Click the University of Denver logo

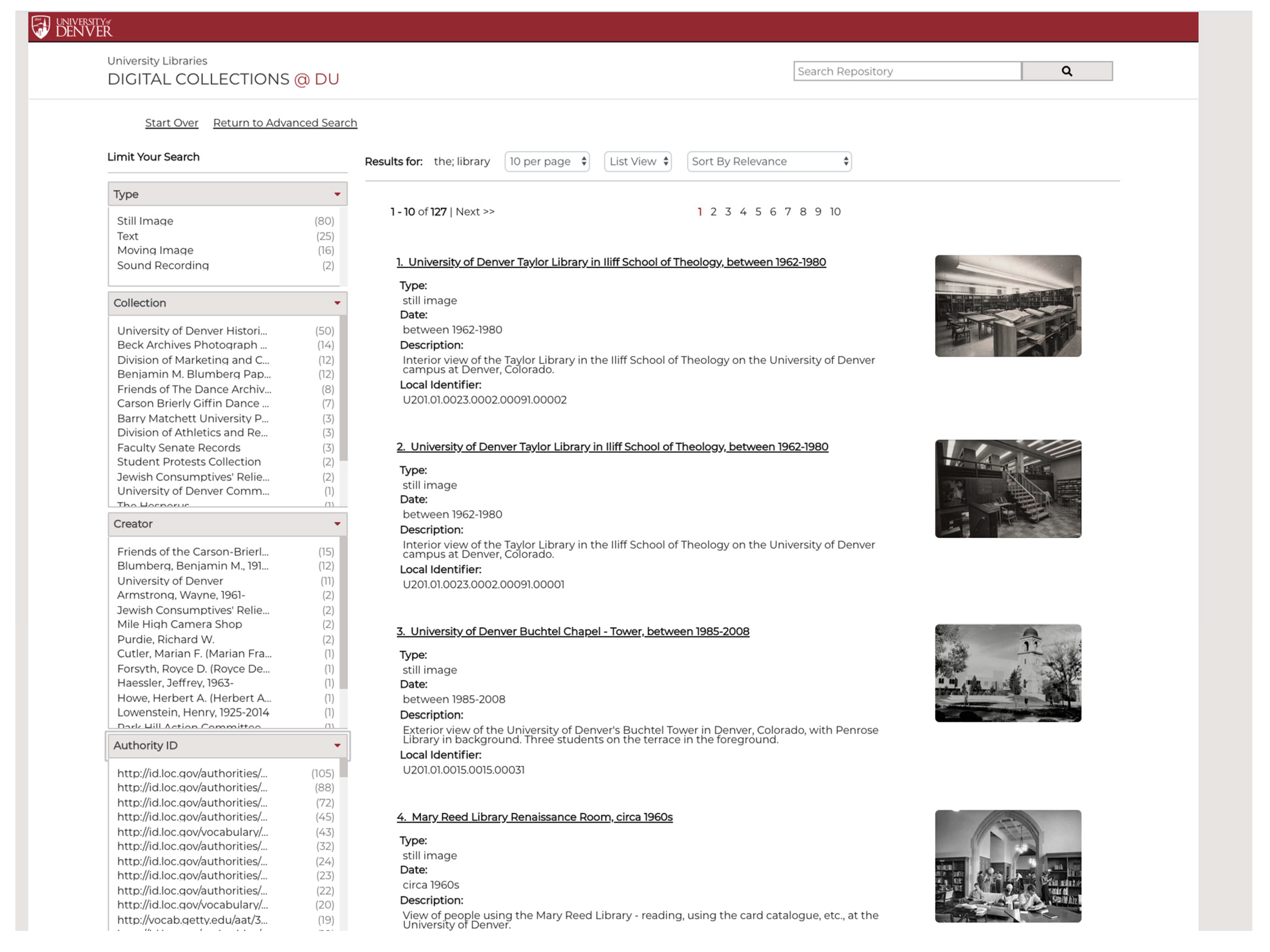click(72, 27)
